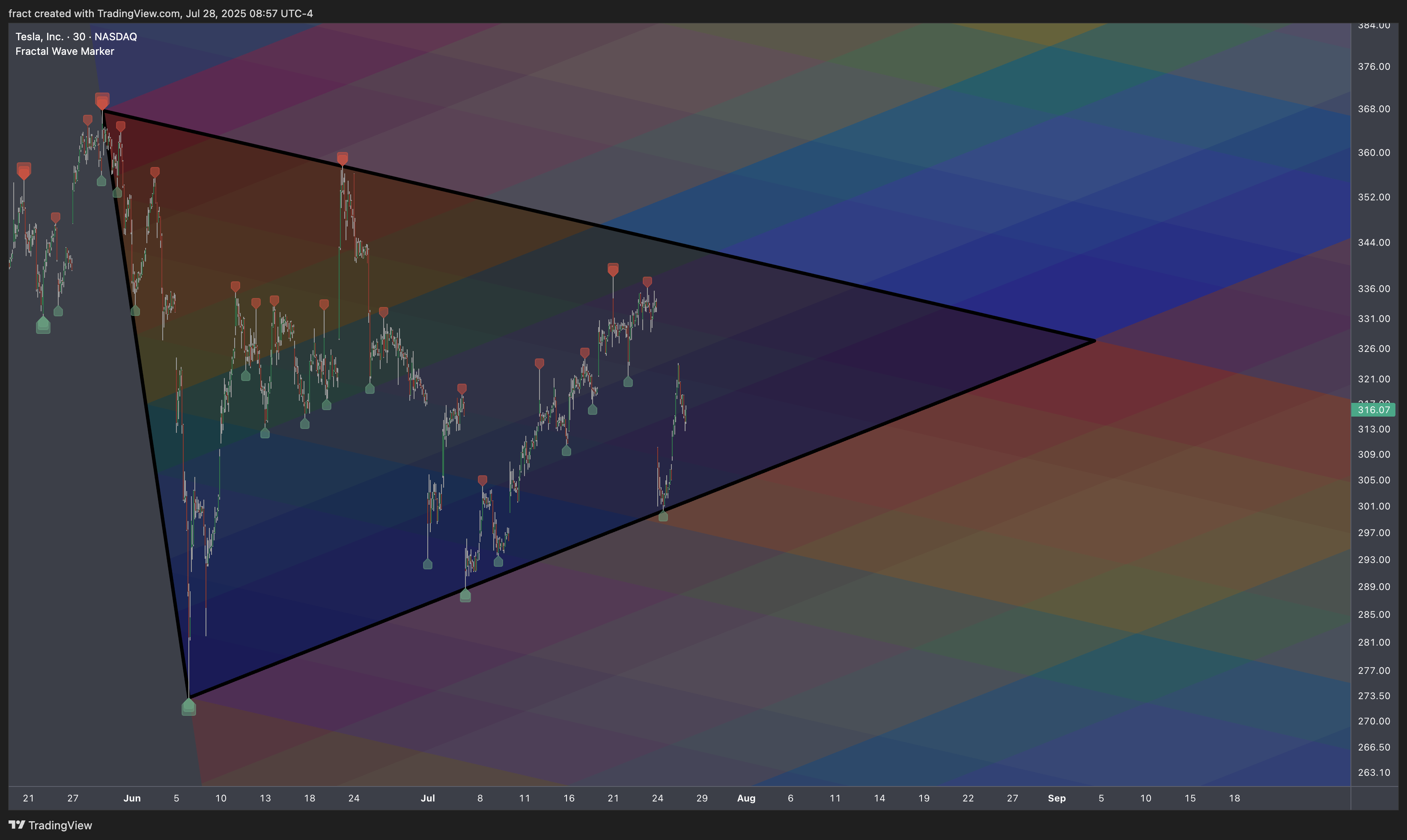This screenshot has height=840, width=1407.
Task: Click the 326.00 price axis label
Action: click(x=1374, y=349)
